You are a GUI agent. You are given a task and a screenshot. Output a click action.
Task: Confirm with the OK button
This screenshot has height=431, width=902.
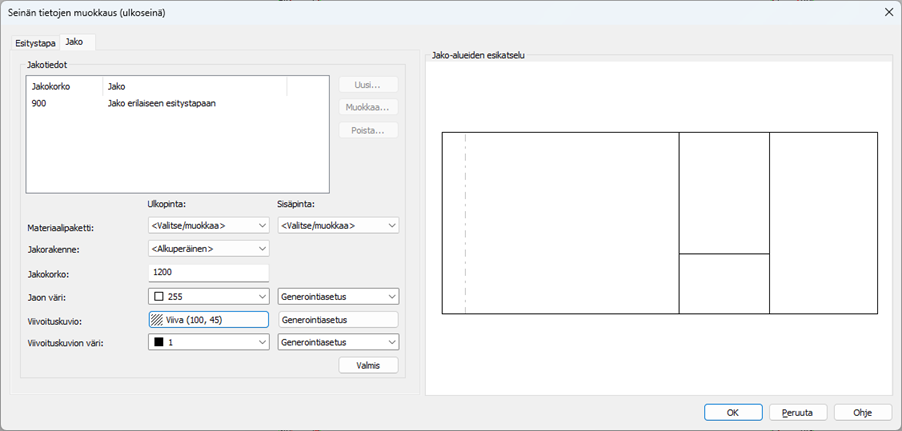click(x=733, y=412)
